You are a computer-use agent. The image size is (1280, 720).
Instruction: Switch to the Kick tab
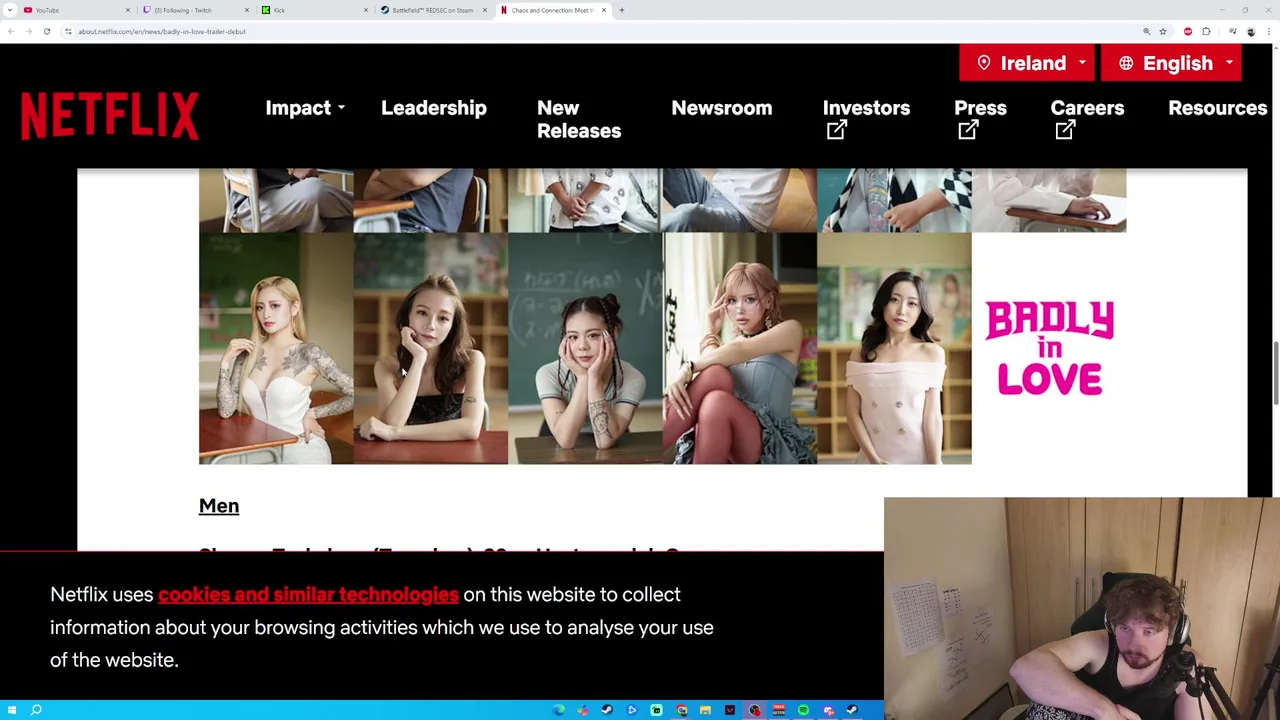point(314,10)
